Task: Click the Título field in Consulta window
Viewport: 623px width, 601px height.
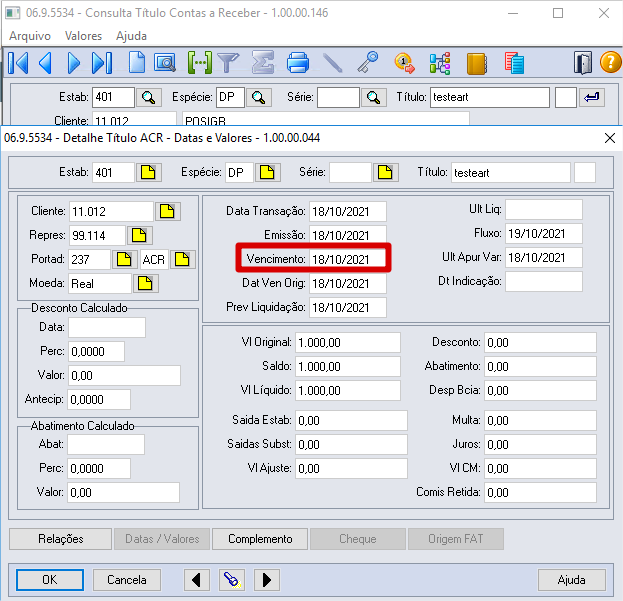Action: point(490,97)
